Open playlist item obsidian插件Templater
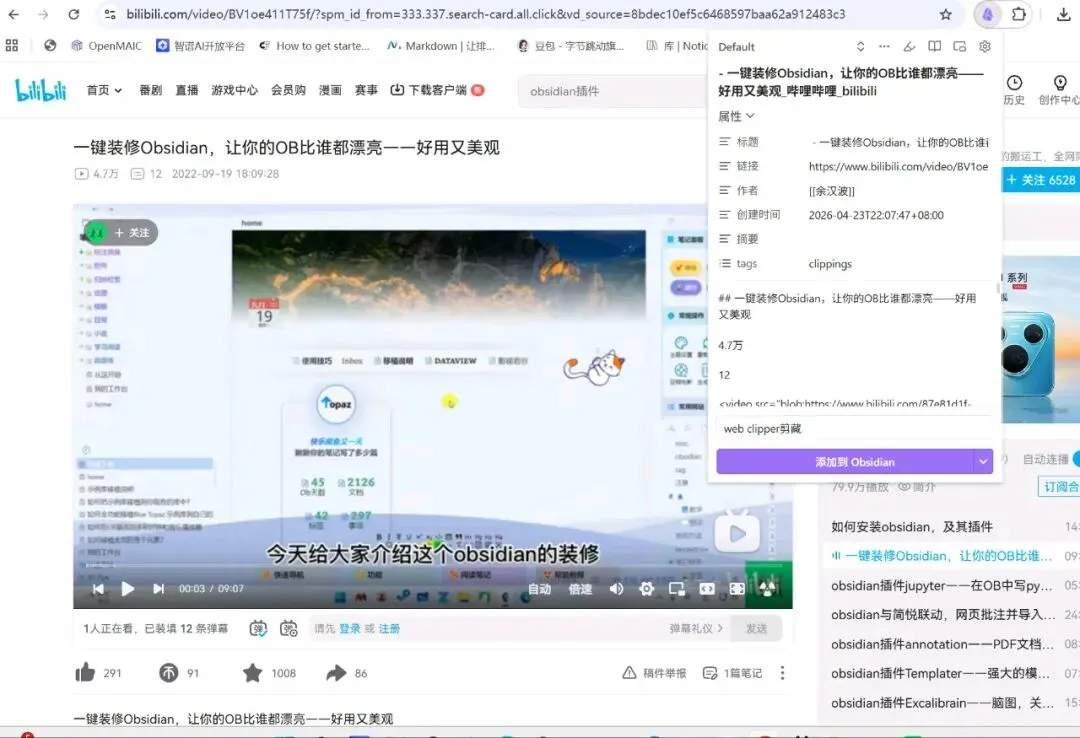The image size is (1080, 738). coord(941,673)
